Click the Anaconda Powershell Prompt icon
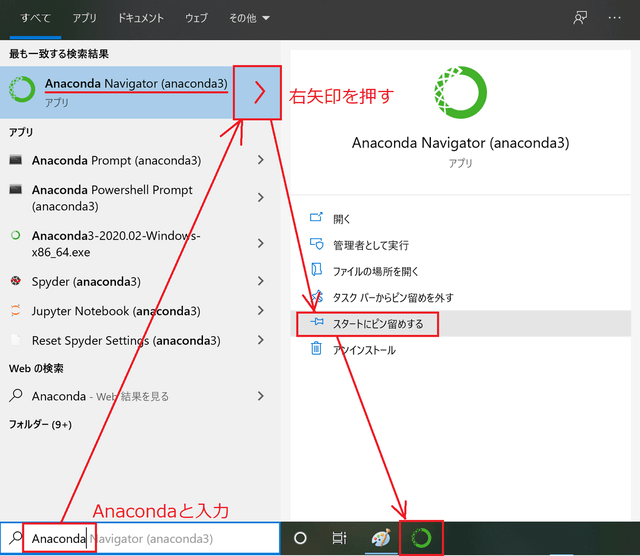This screenshot has height=556, width=640. [16, 189]
